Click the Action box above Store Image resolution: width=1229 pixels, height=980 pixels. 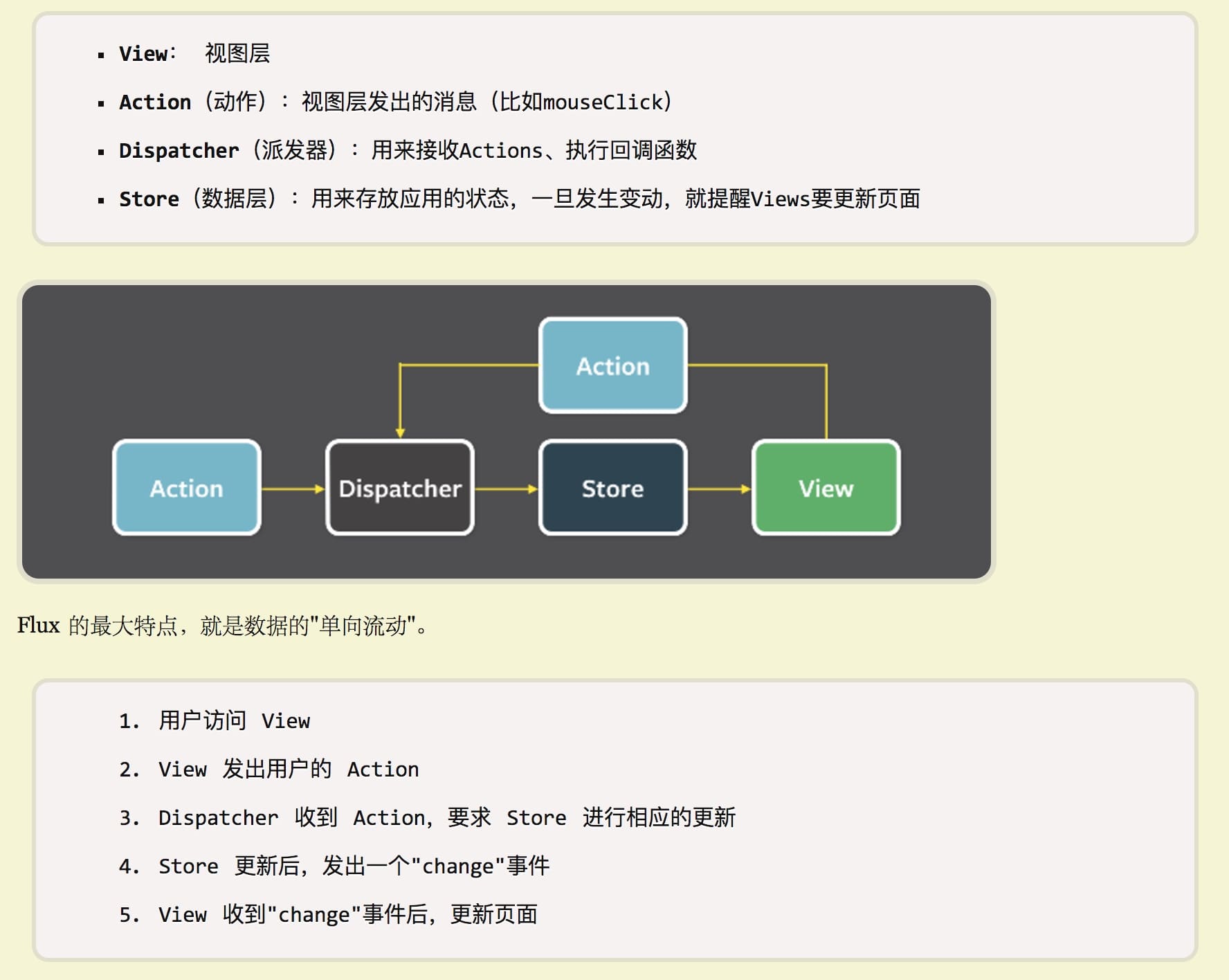tap(612, 365)
